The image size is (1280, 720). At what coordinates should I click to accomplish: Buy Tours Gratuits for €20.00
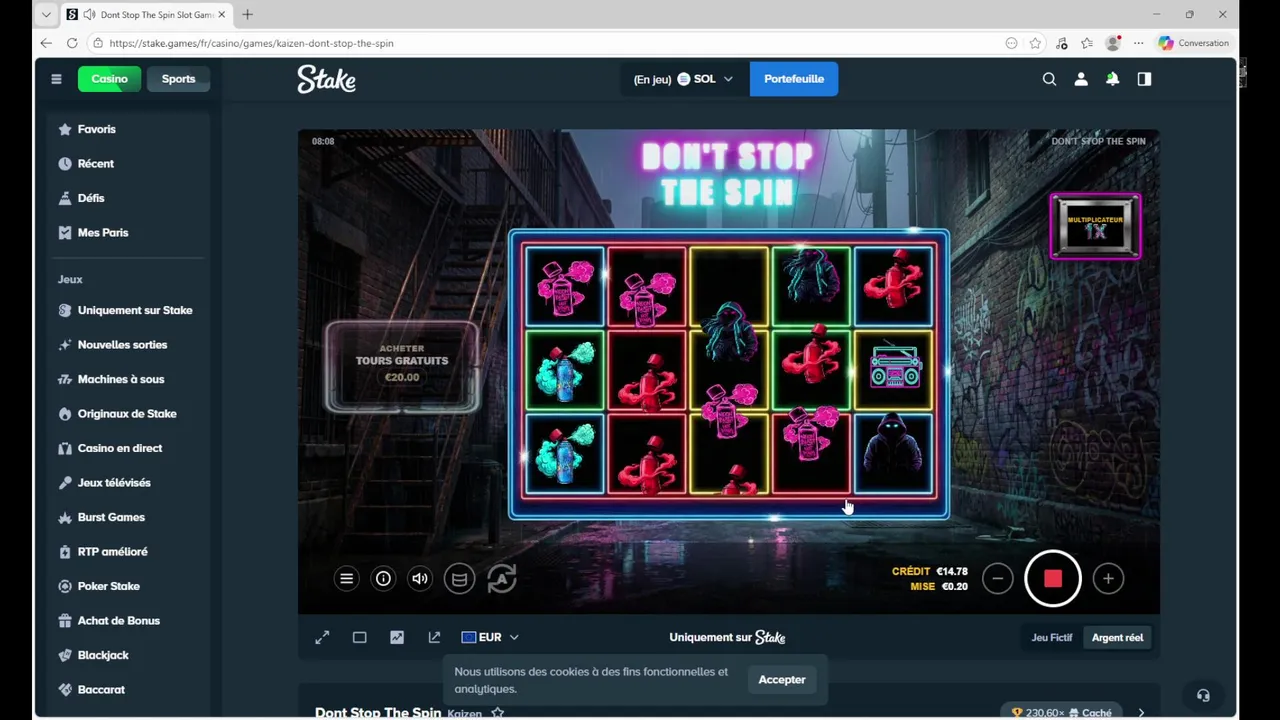402,367
